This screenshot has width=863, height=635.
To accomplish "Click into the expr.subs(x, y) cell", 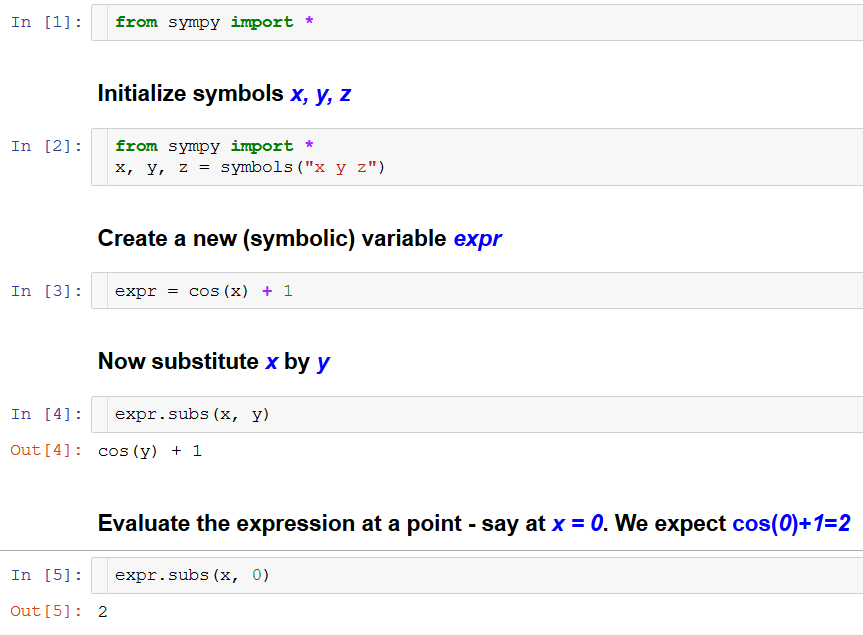I will pos(480,414).
